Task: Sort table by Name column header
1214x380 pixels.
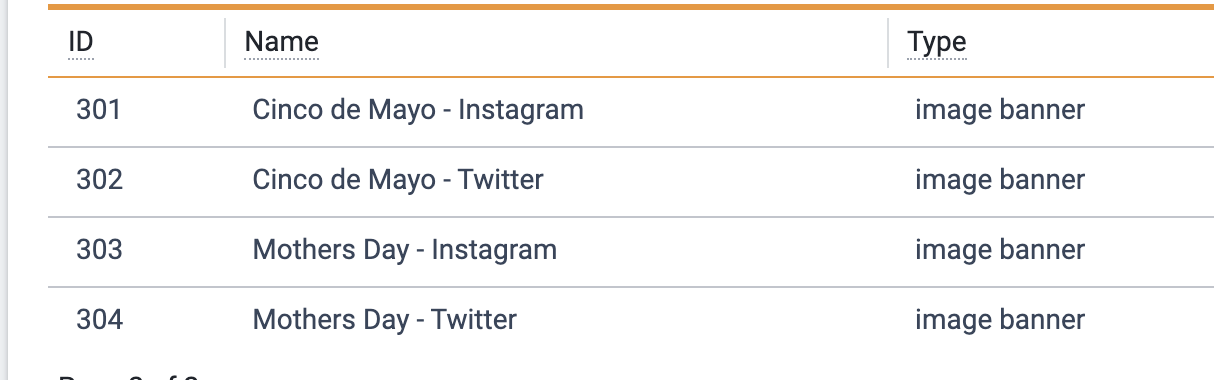Action: point(281,43)
